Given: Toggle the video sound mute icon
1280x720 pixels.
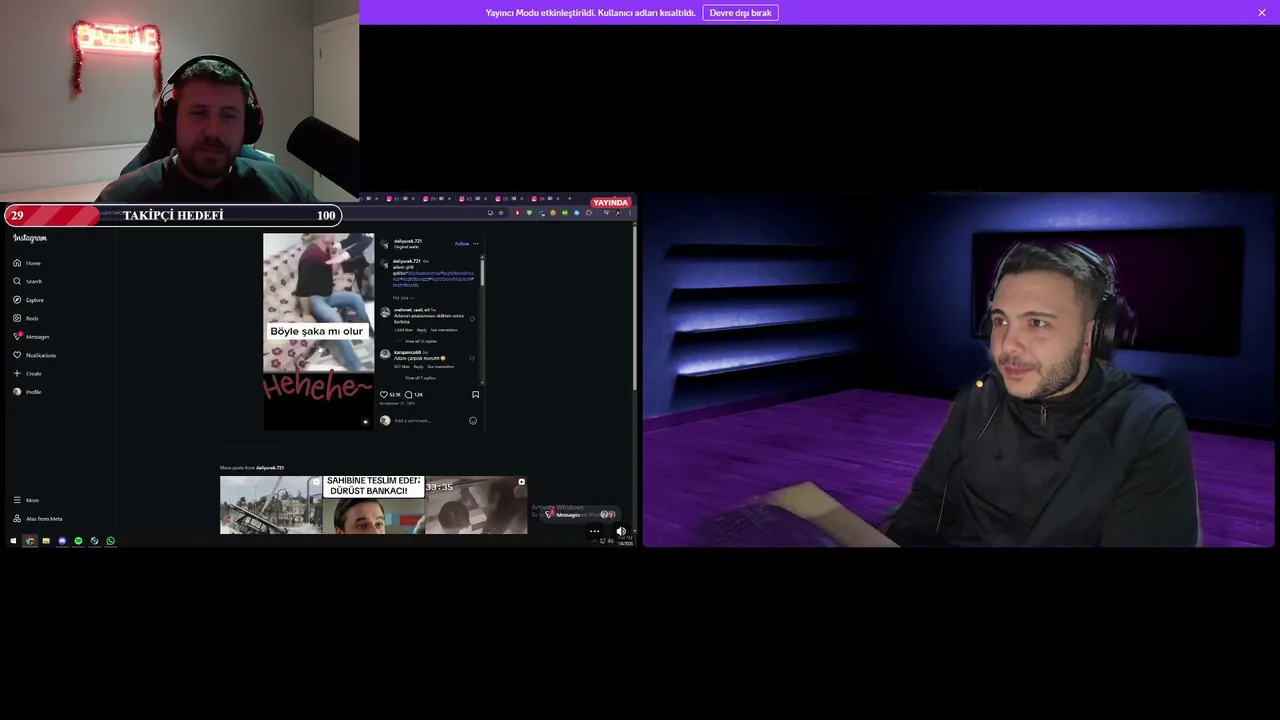Looking at the screenshot, I should point(365,422).
